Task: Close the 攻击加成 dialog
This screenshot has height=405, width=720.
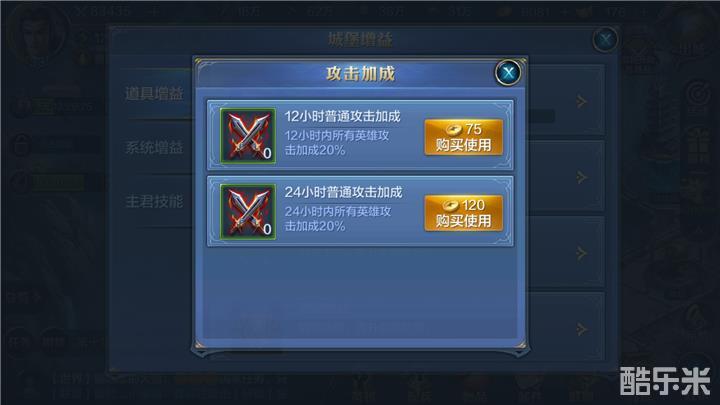Action: coord(508,73)
